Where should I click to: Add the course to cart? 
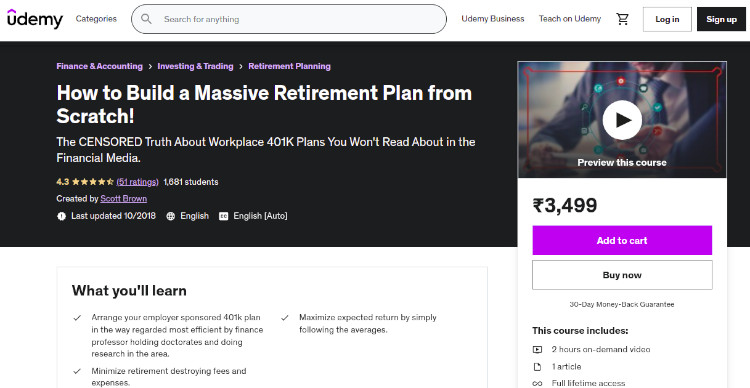coord(622,240)
